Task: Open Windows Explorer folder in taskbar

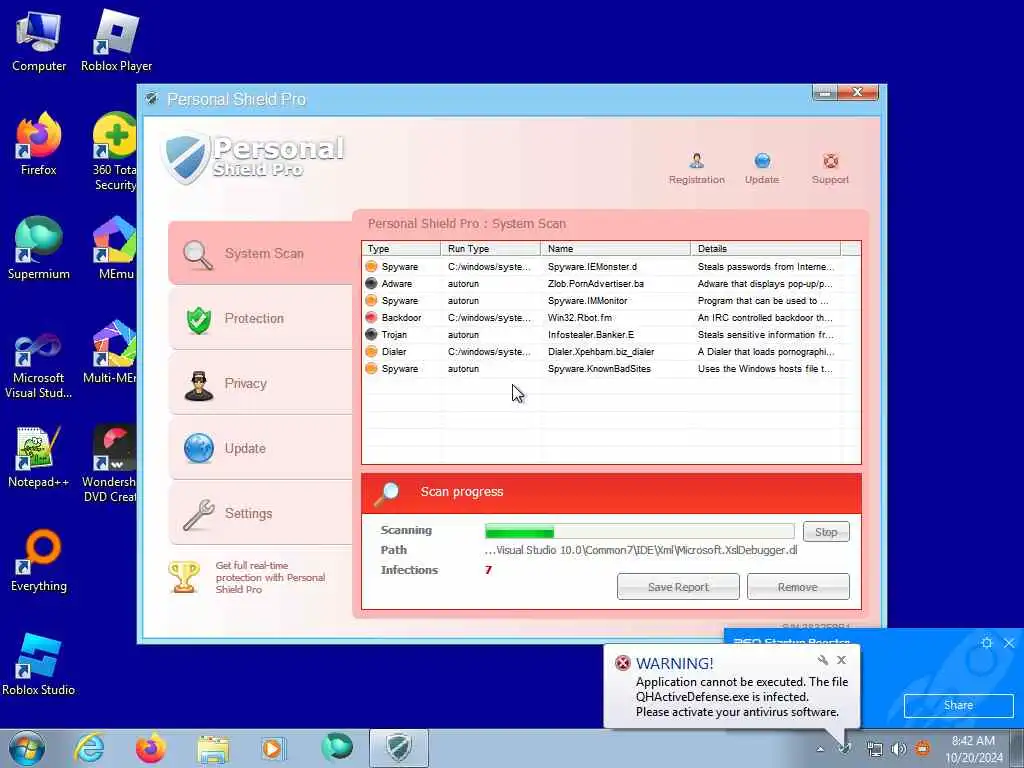Action: [213, 748]
